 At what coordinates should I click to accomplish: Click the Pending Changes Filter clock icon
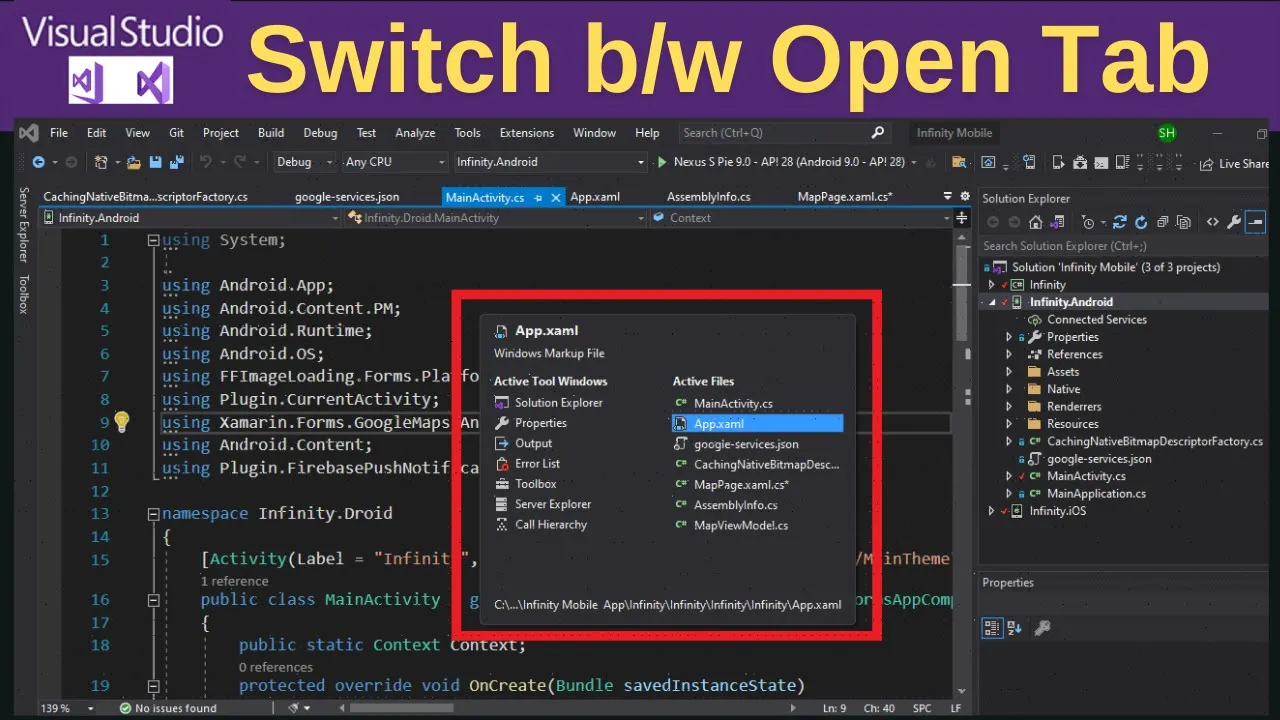coord(1088,222)
